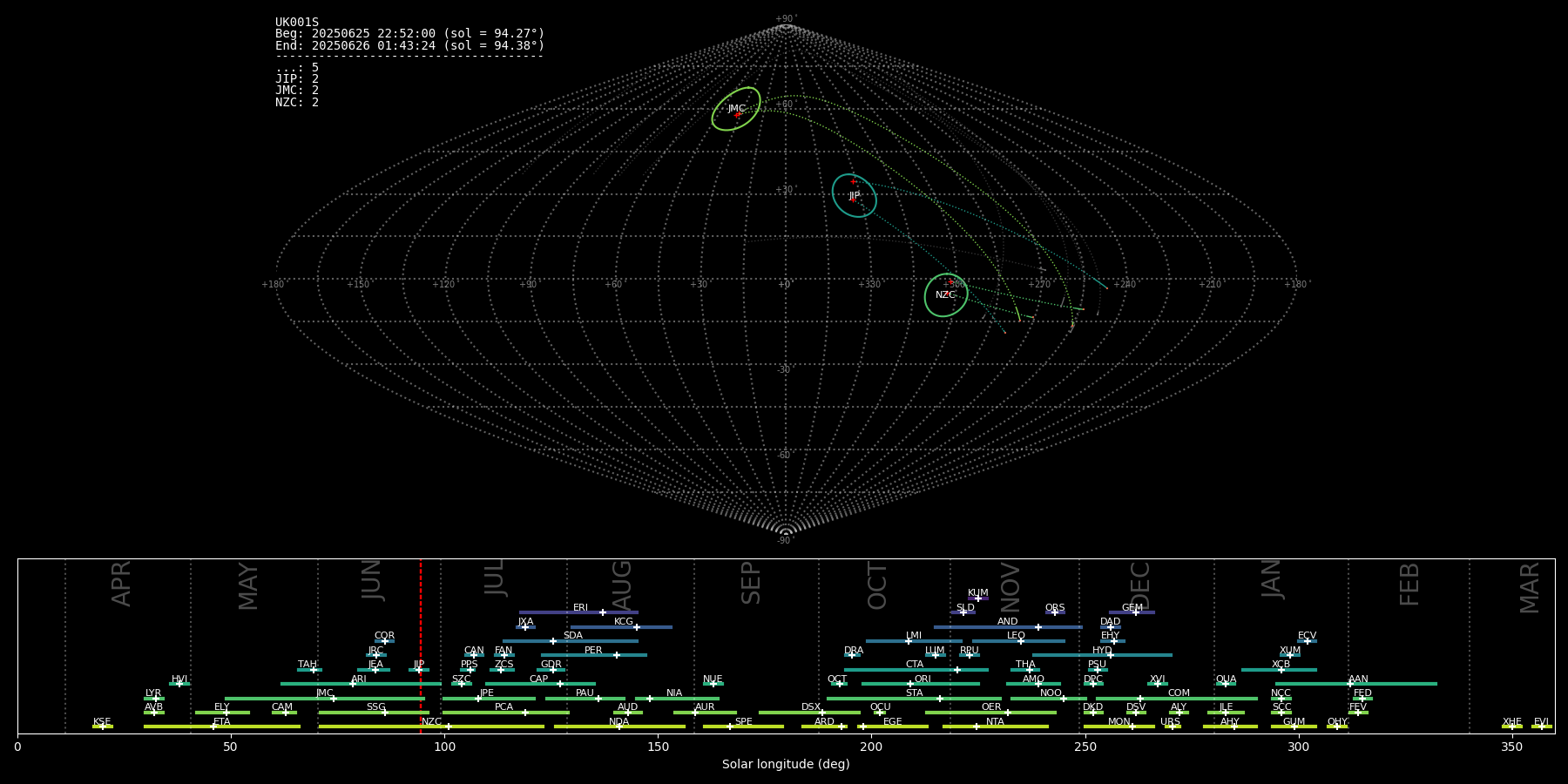Click the 'NZC: 2' count in header
Image resolution: width=1568 pixels, height=784 pixels.
coord(297,102)
